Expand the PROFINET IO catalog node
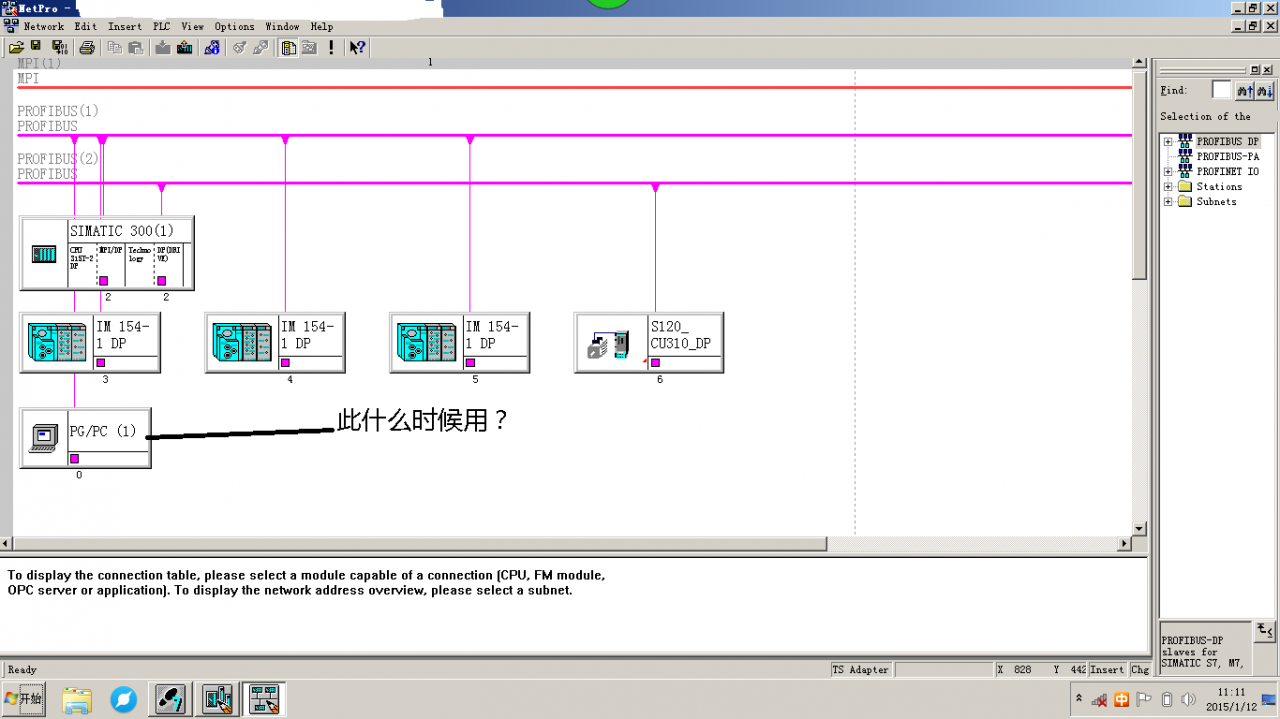The image size is (1280, 719). click(1167, 172)
